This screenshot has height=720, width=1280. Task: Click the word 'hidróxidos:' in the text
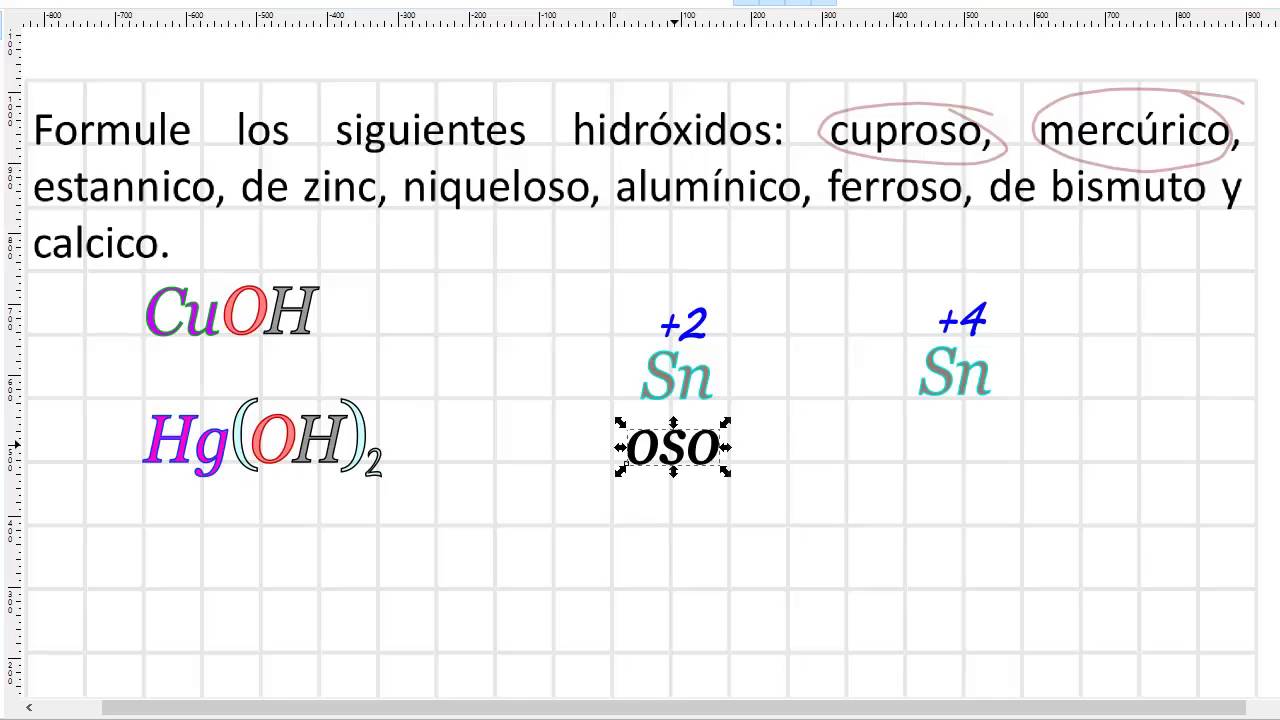coord(678,130)
